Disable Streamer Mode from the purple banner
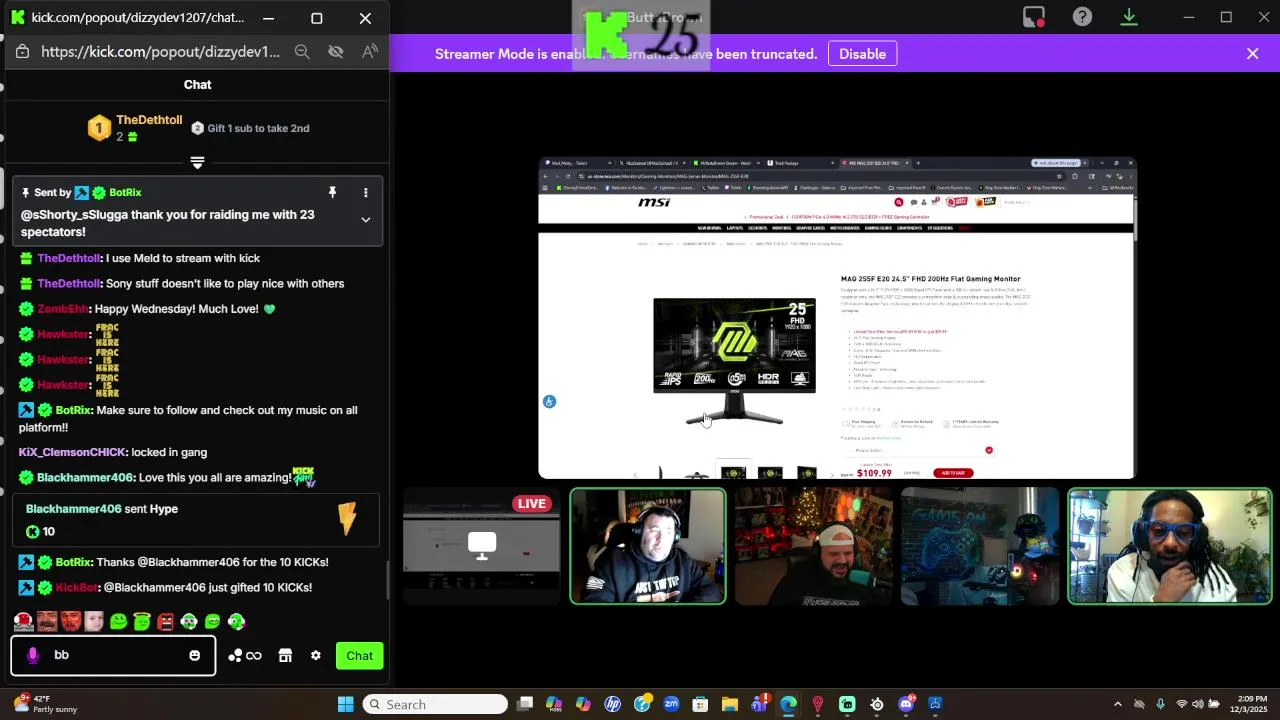 (x=862, y=54)
